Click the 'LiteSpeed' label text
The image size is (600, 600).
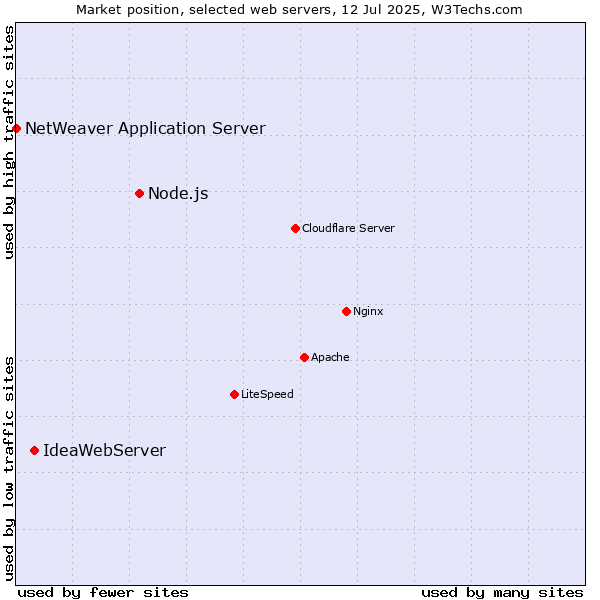267,394
